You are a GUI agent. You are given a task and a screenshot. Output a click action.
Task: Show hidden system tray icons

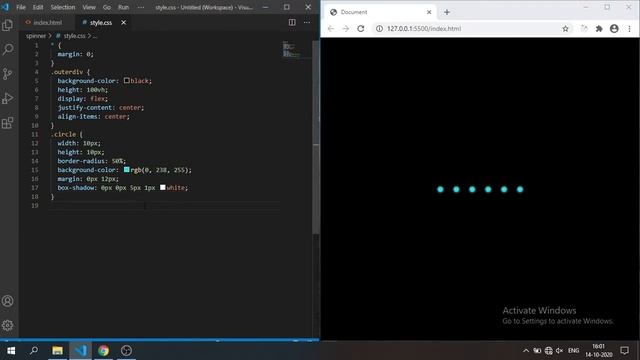click(x=526, y=351)
